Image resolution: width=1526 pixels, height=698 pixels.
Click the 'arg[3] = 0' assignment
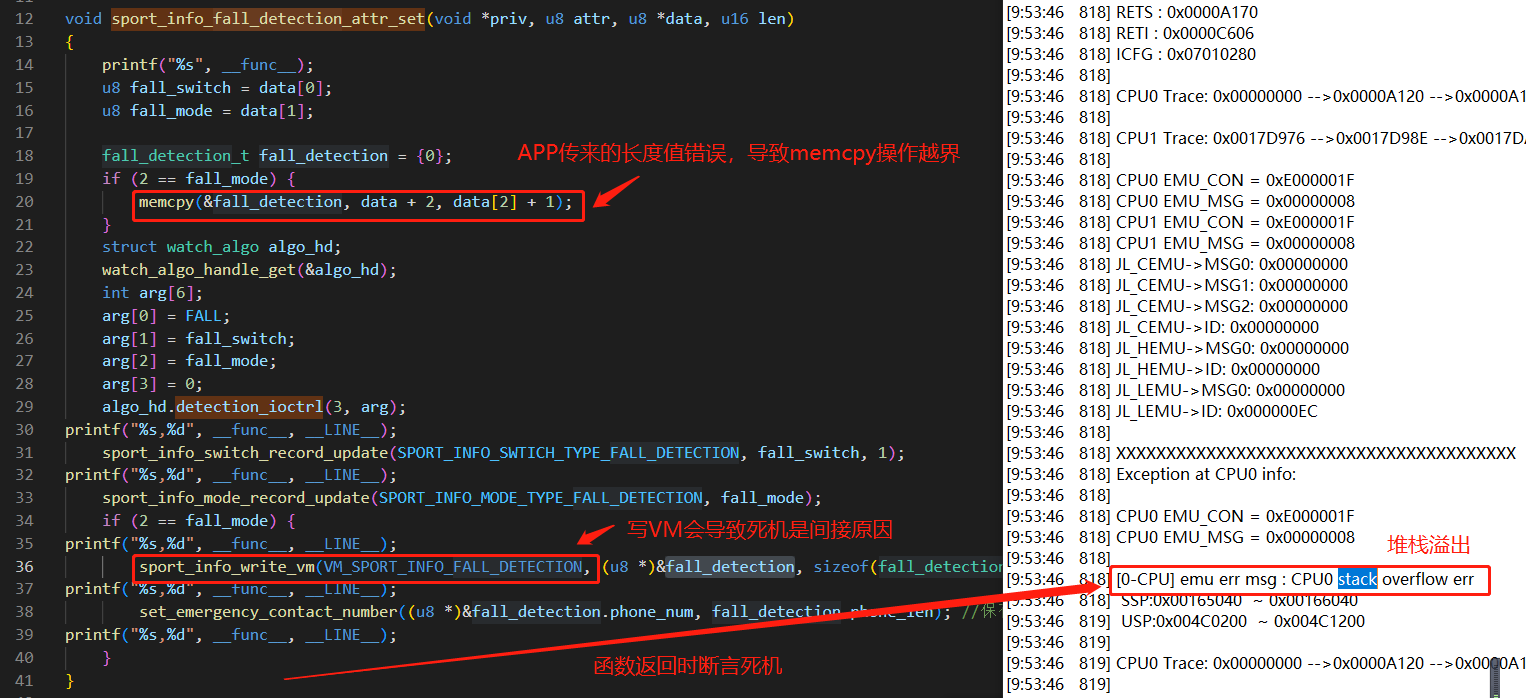click(152, 384)
